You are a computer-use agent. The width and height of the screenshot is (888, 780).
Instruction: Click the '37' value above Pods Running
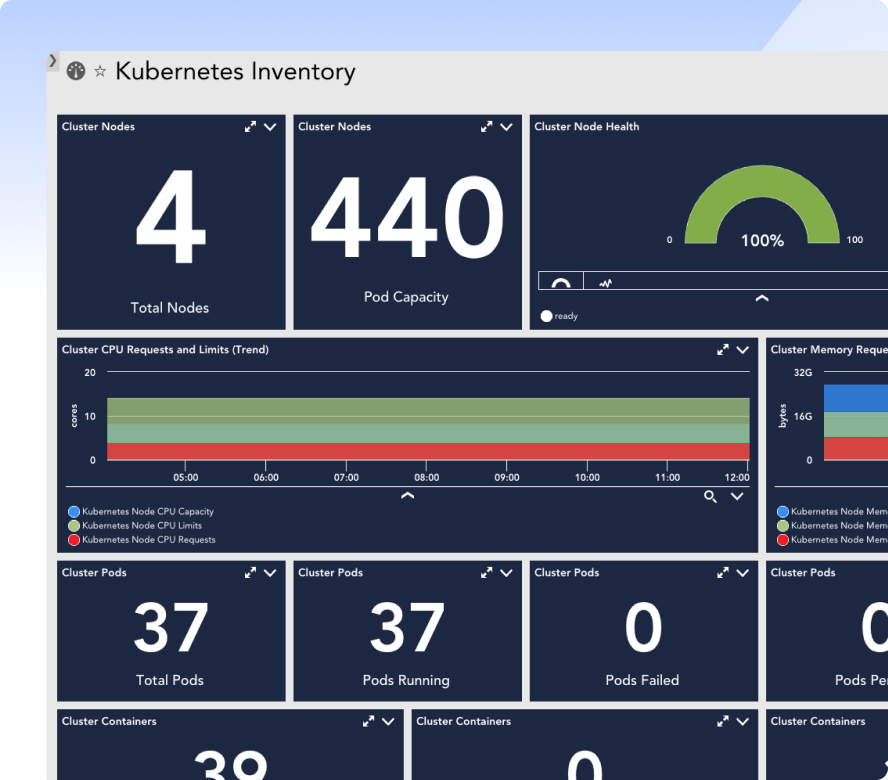click(407, 628)
